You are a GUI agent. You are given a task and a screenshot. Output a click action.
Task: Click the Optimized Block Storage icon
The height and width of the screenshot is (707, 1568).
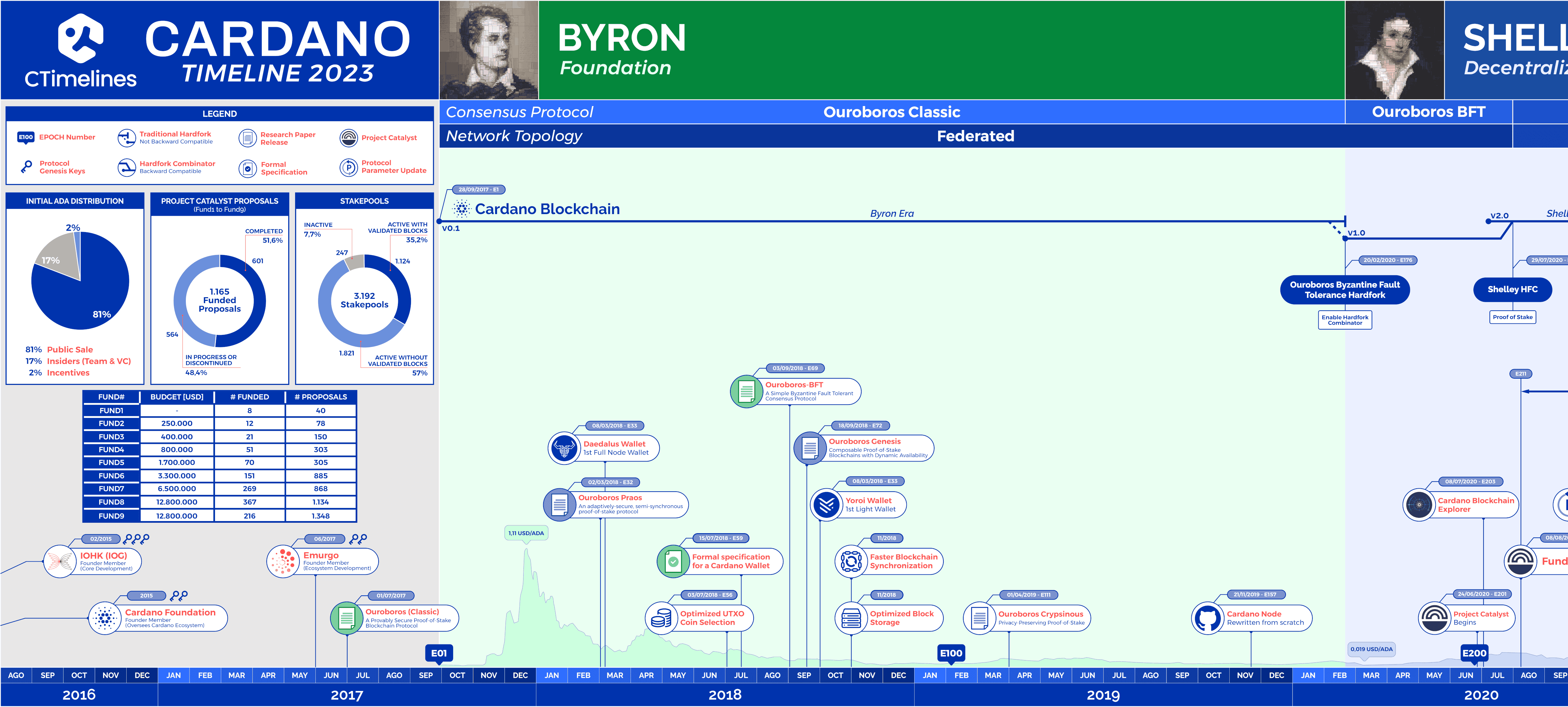(851, 619)
